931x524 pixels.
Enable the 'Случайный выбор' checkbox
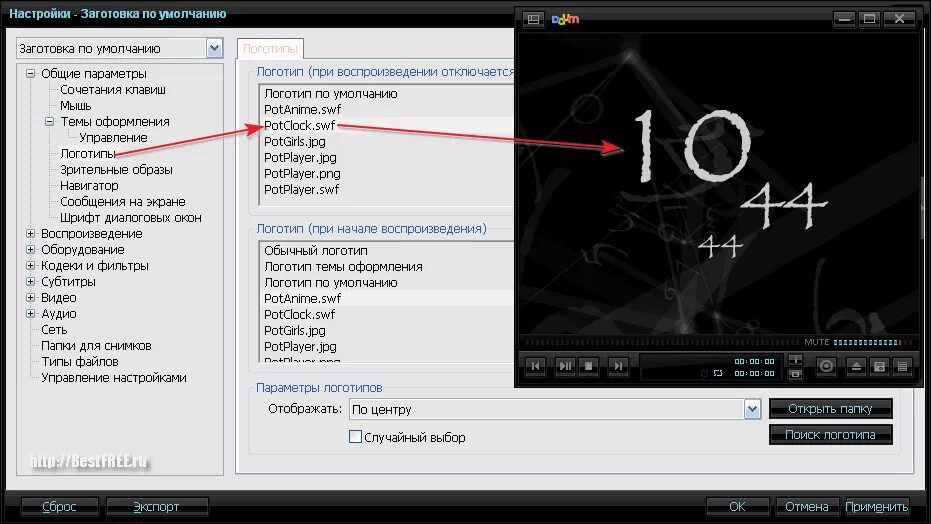point(355,437)
